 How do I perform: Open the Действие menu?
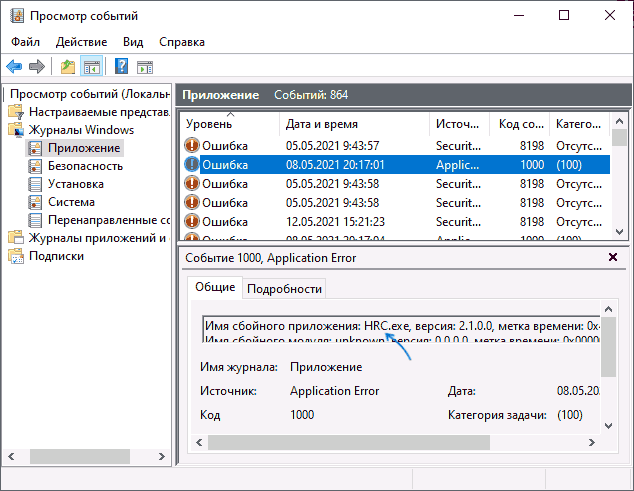click(x=81, y=42)
